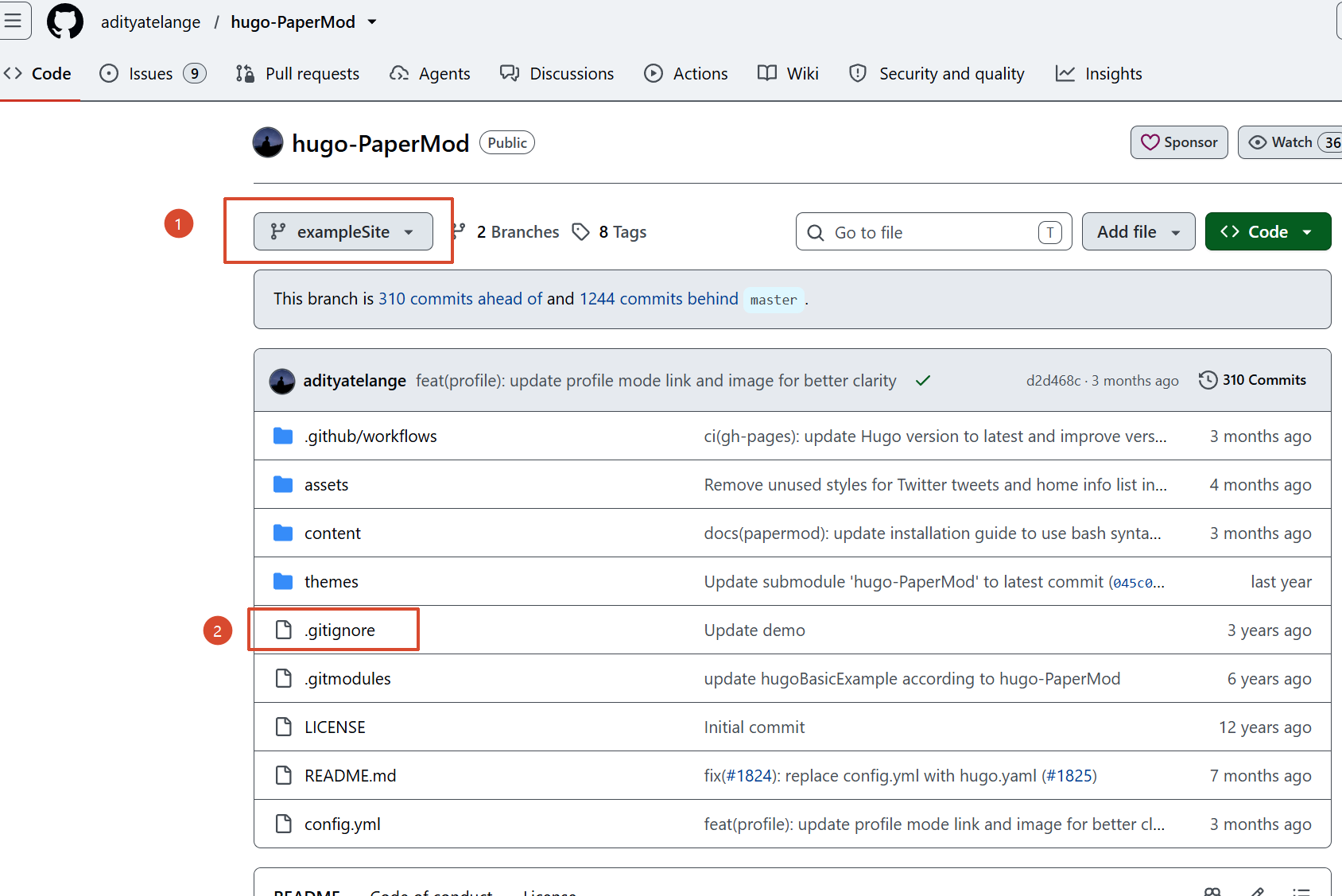
Task: Go to GitHub home via Octocat logo
Action: tap(65, 21)
